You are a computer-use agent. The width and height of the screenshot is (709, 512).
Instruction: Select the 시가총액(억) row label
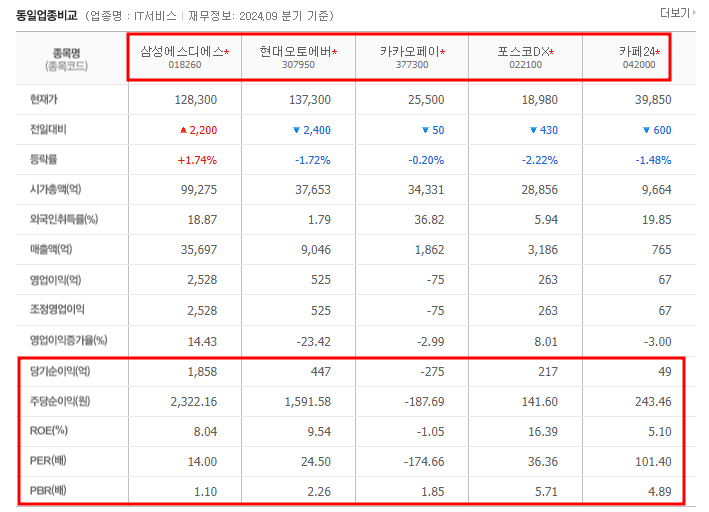[55, 189]
